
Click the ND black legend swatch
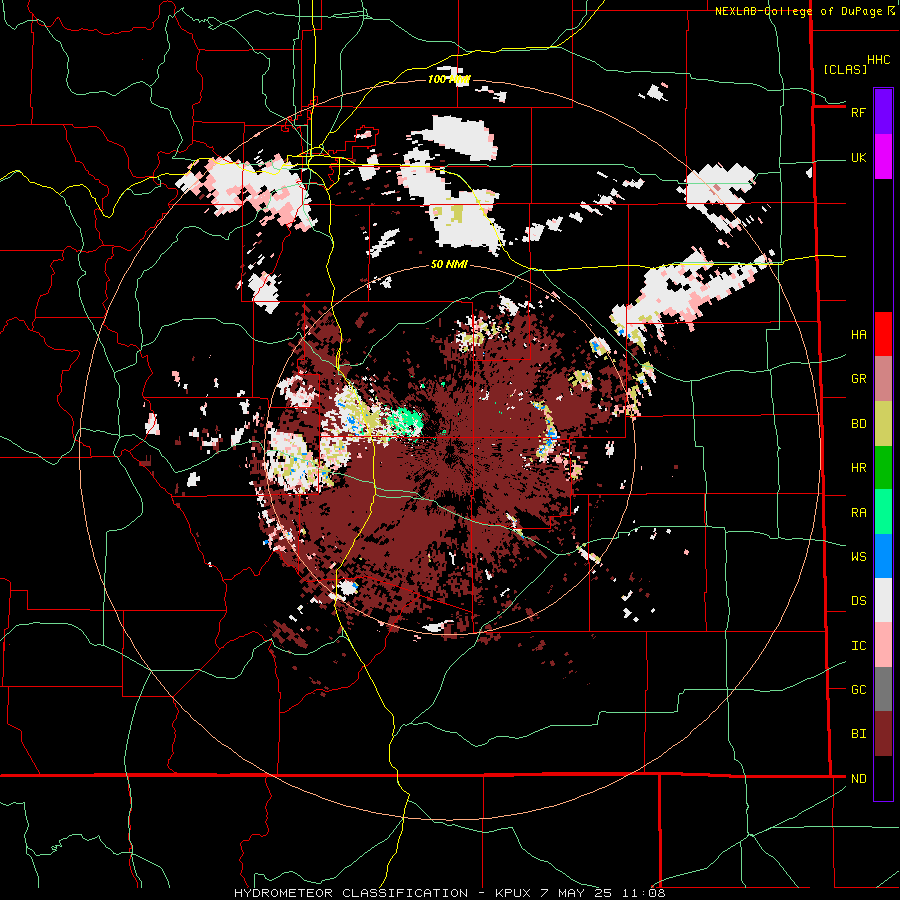pos(883,778)
